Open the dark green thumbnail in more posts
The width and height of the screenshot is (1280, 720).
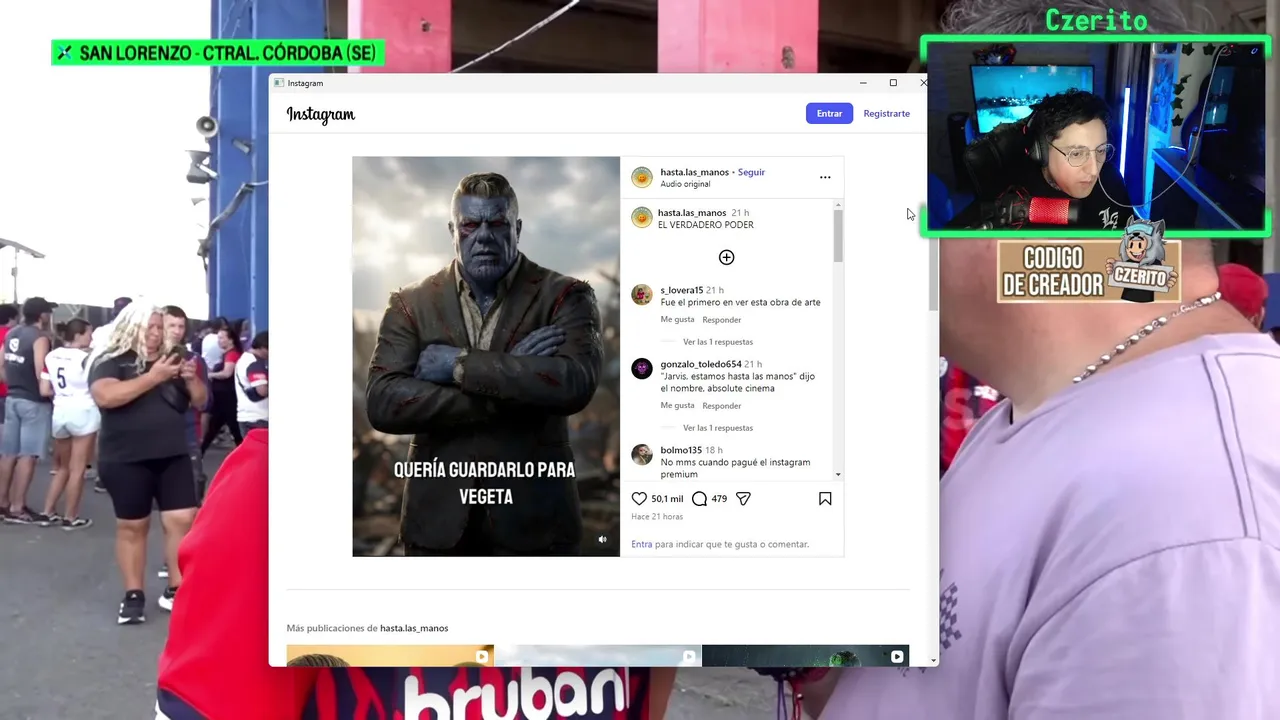coord(806,656)
